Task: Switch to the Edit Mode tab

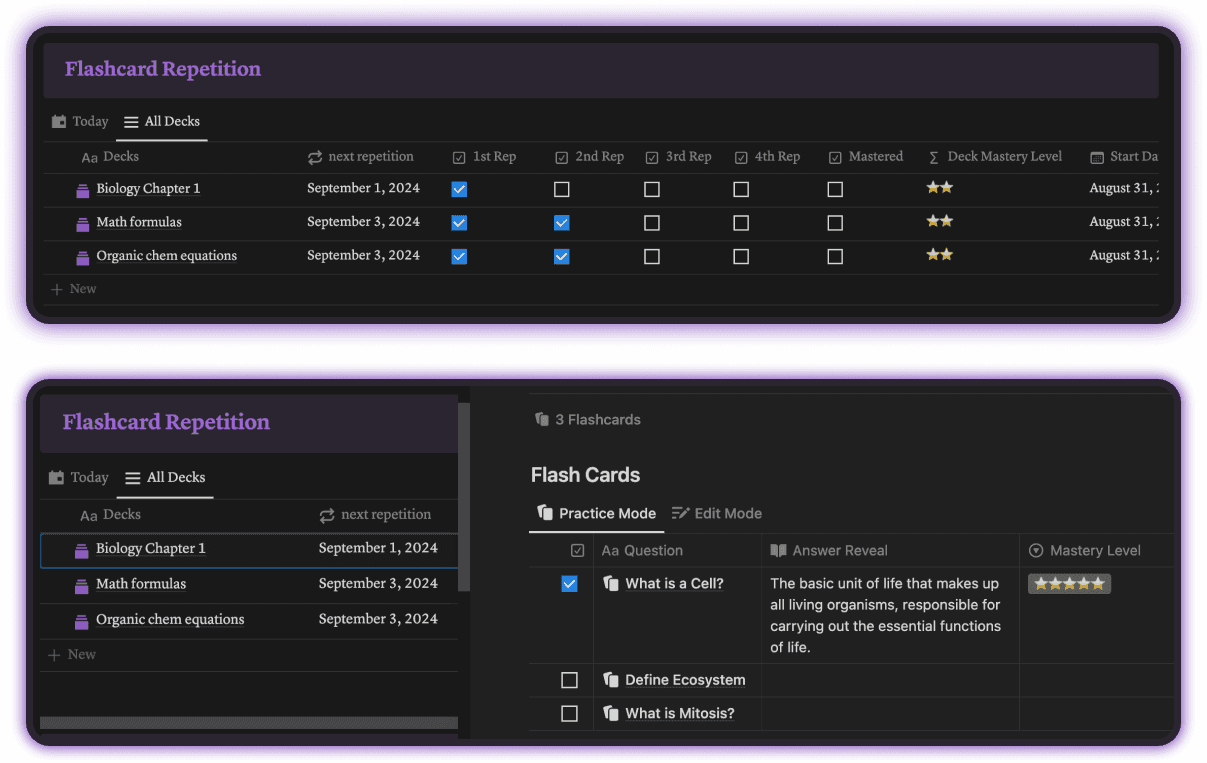Action: (x=716, y=513)
